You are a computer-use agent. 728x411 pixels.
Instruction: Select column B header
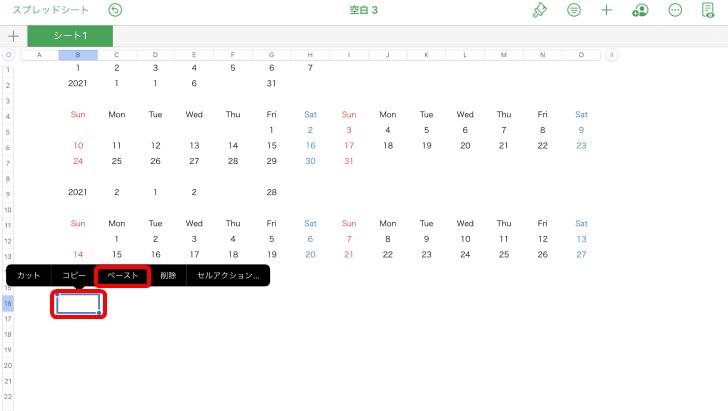(78, 55)
